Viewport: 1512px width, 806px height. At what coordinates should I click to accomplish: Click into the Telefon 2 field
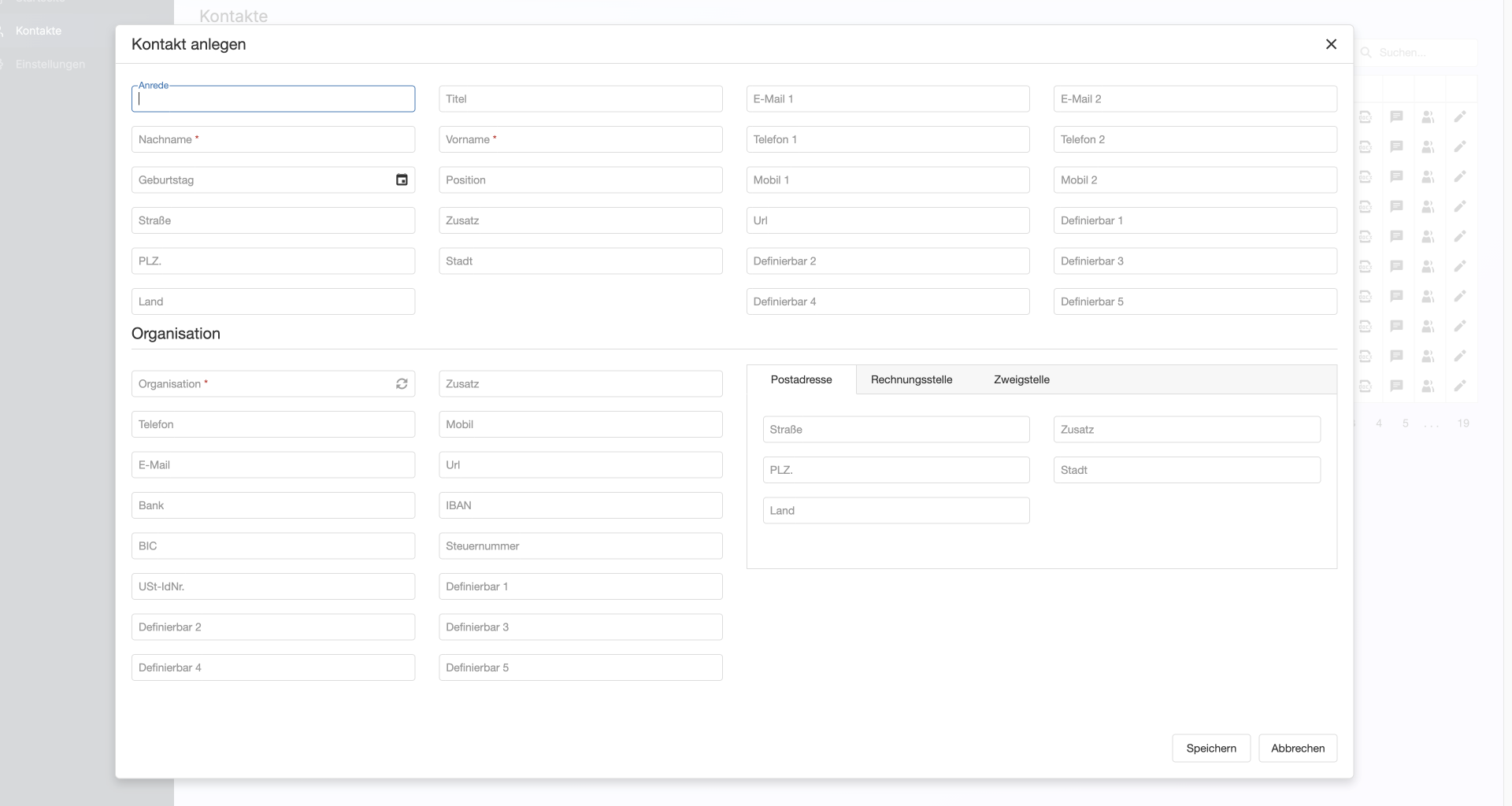1195,139
